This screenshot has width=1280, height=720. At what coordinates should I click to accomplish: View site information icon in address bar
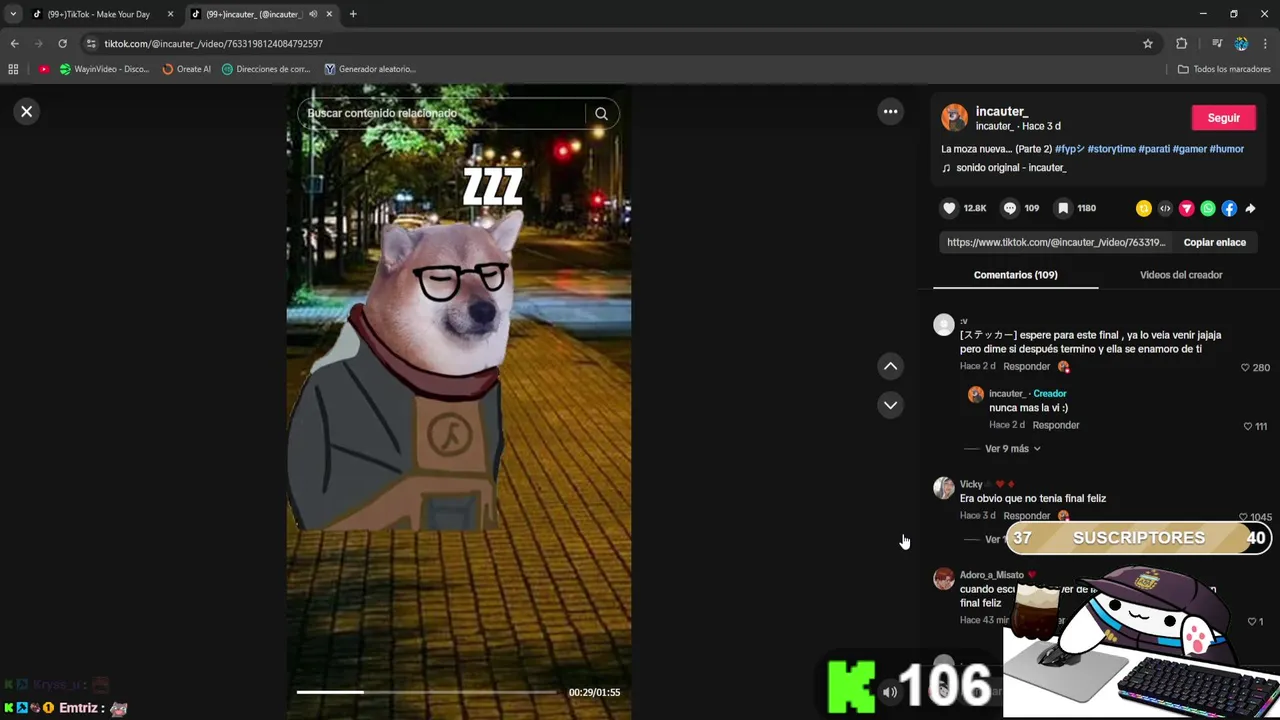click(x=92, y=44)
